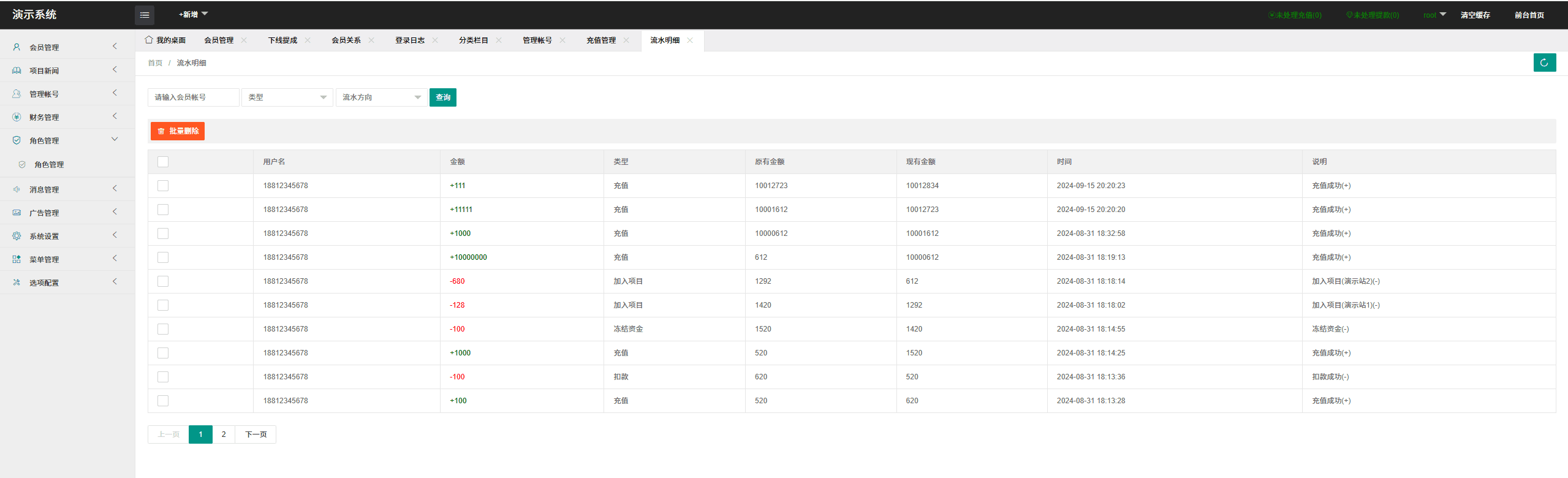This screenshot has width=1568, height=478.
Task: Click the current page 1 button
Action: 200,434
